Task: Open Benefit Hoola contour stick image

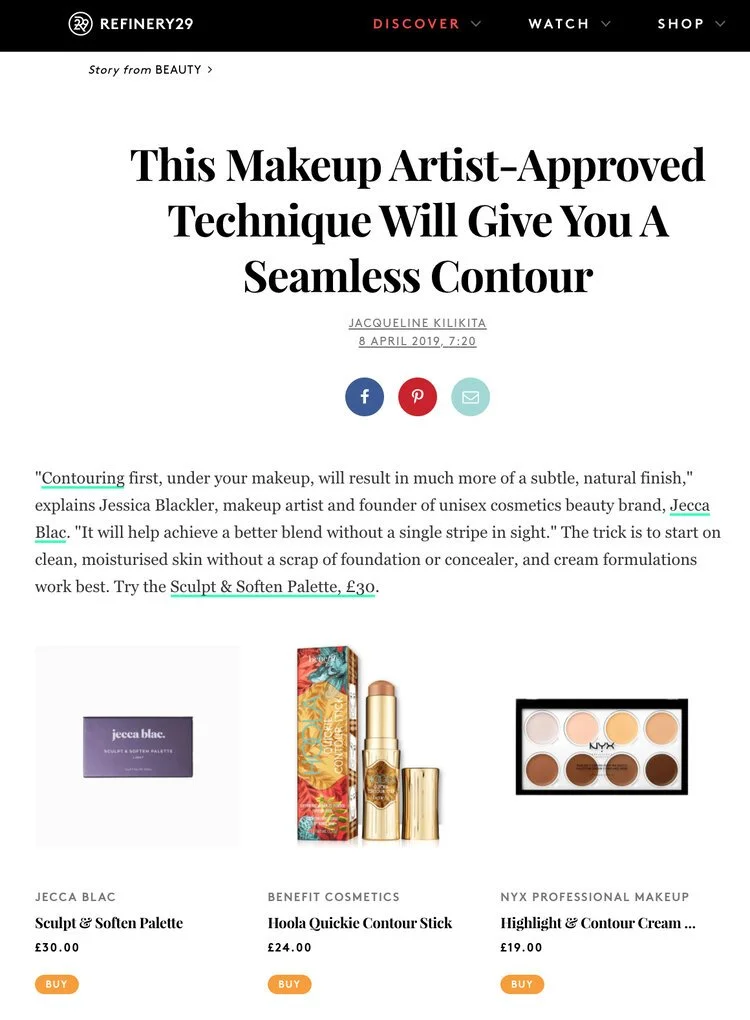Action: [x=369, y=746]
